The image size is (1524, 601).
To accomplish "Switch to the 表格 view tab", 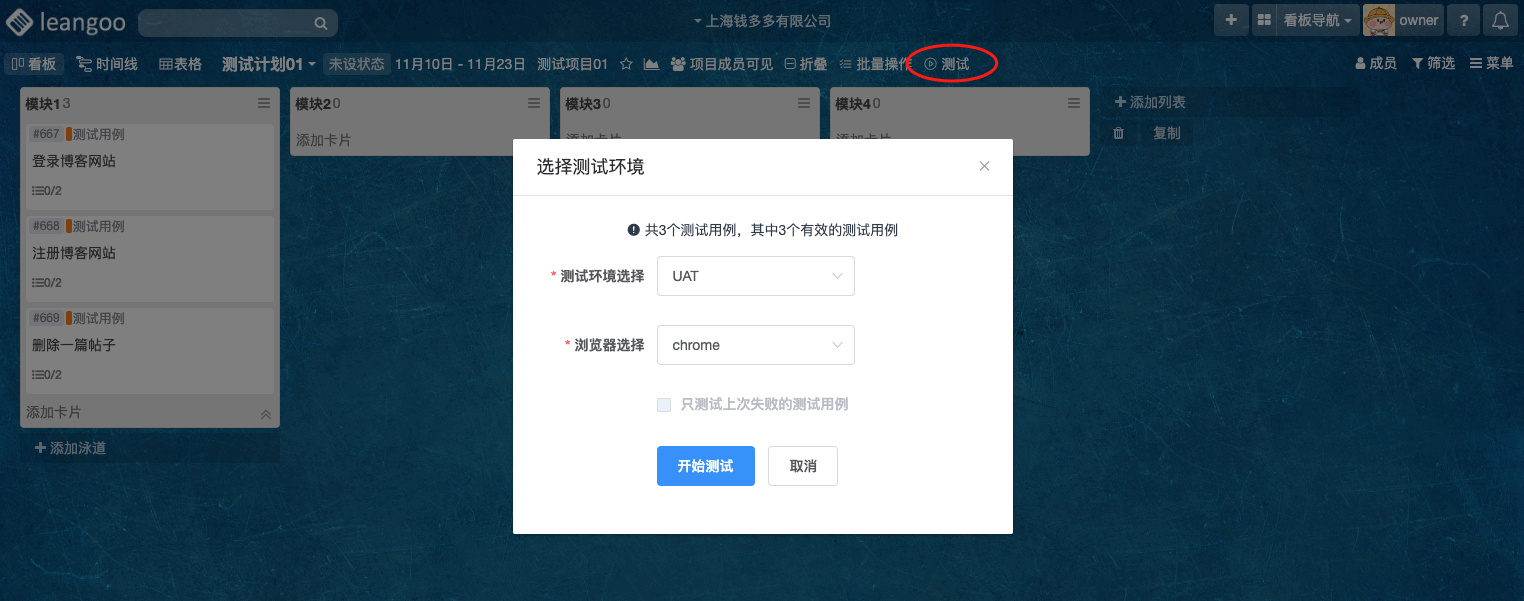I will tap(181, 64).
